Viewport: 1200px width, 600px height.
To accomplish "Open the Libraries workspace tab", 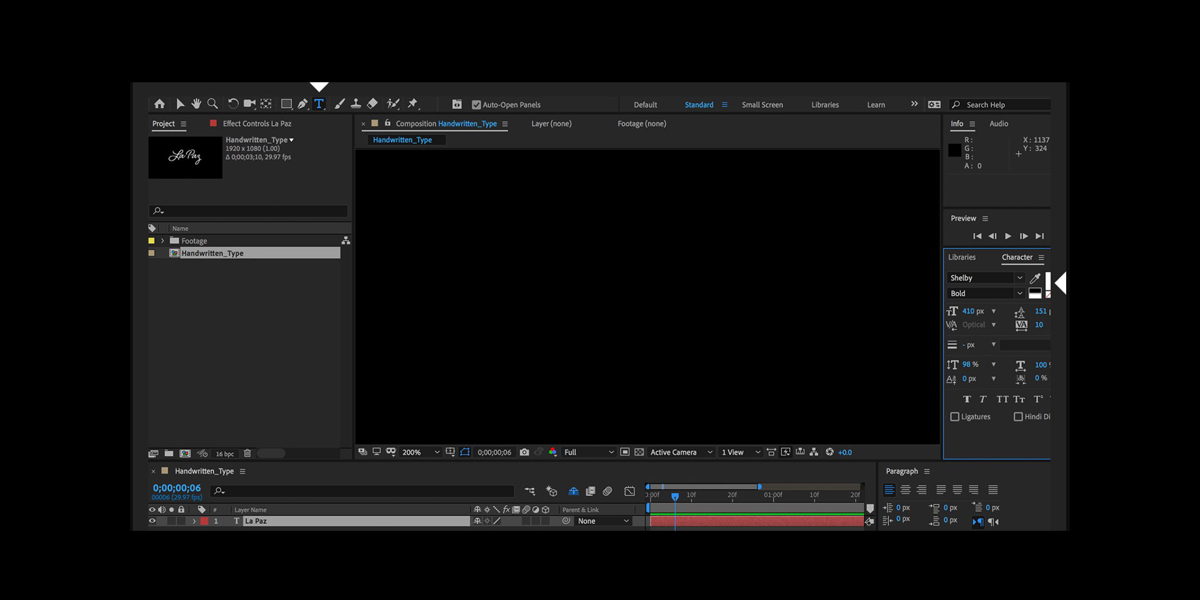I will (x=825, y=105).
